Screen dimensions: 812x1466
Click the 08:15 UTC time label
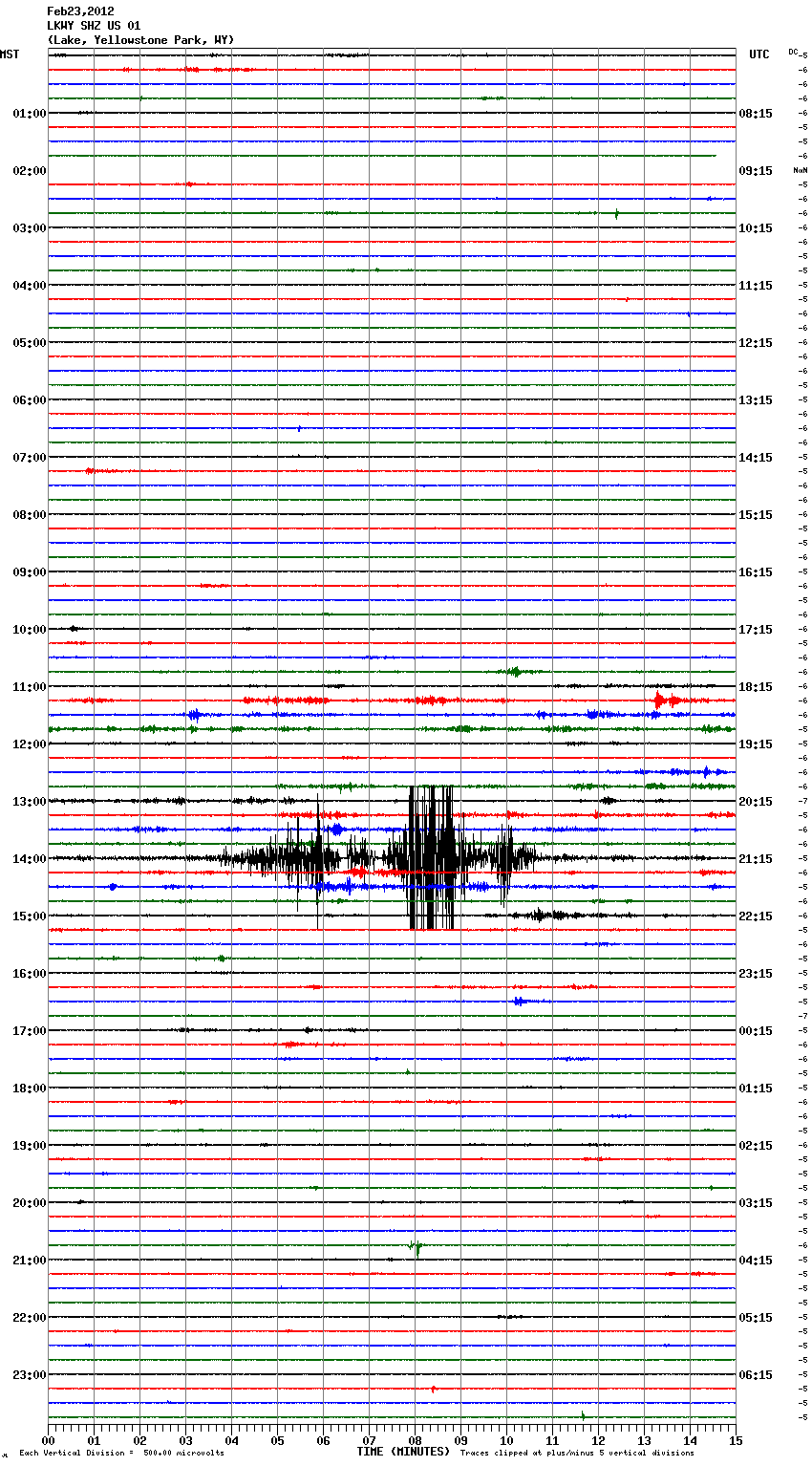[x=756, y=114]
